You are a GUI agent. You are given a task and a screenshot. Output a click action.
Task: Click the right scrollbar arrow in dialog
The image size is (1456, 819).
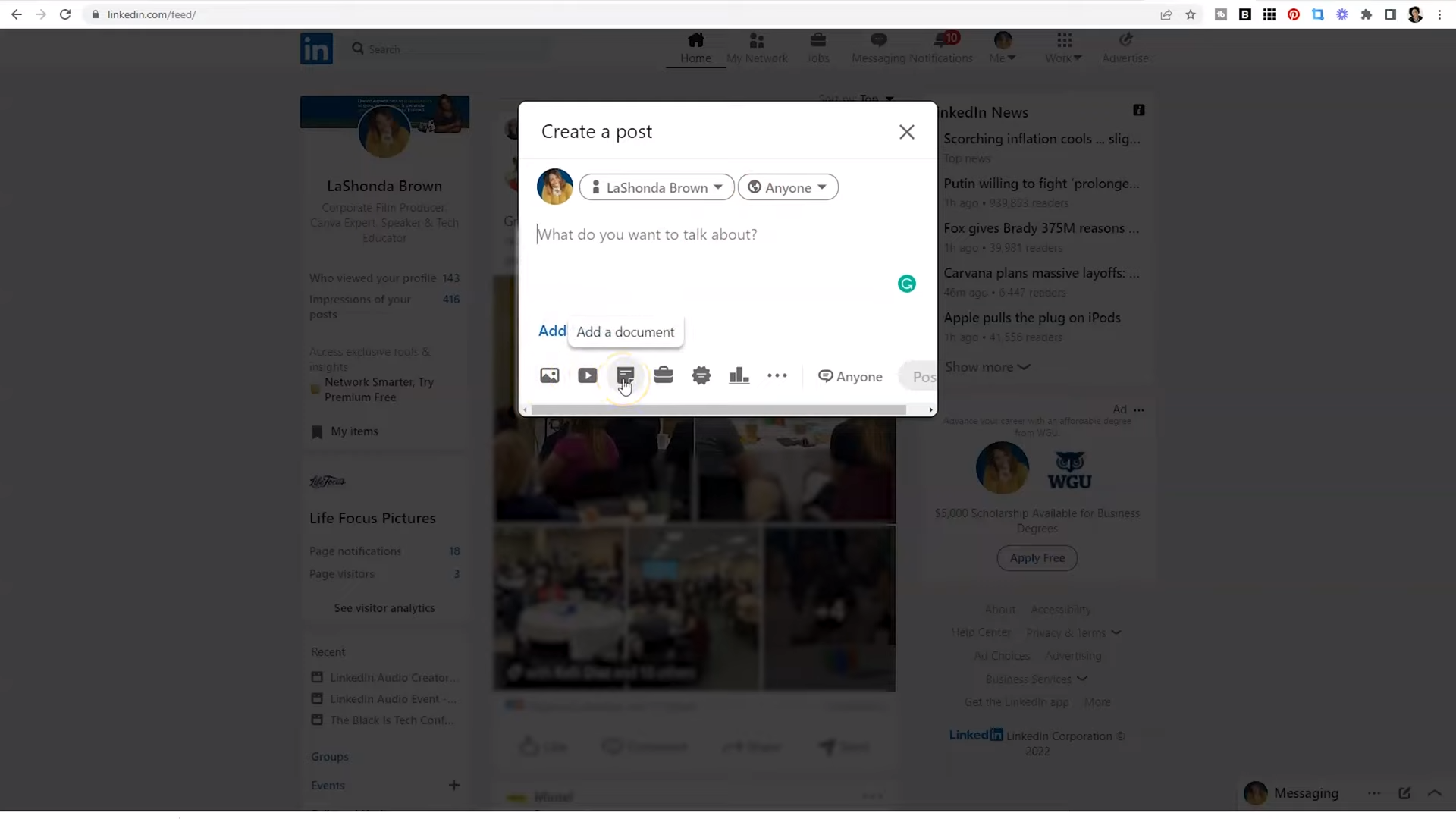930,410
